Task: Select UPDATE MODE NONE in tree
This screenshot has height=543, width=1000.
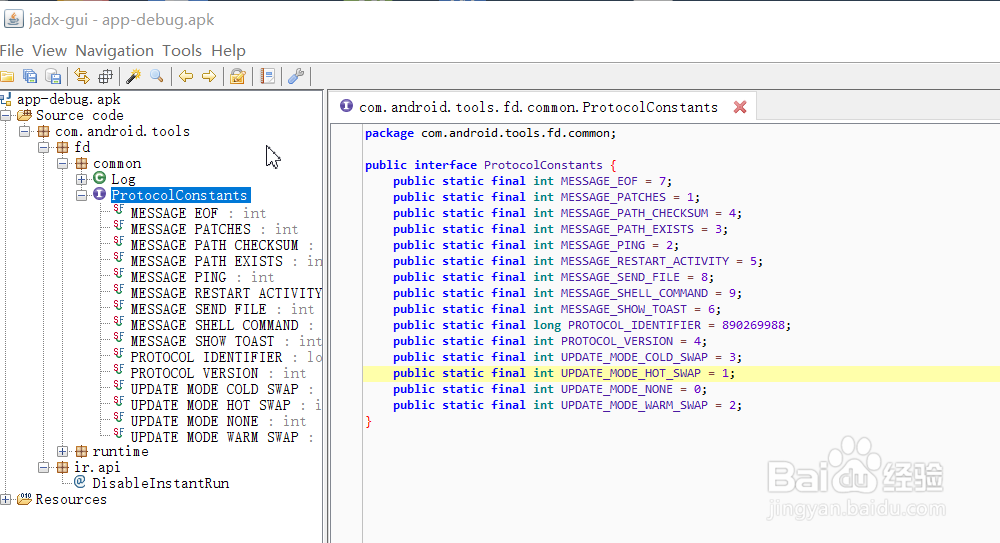Action: point(218,420)
